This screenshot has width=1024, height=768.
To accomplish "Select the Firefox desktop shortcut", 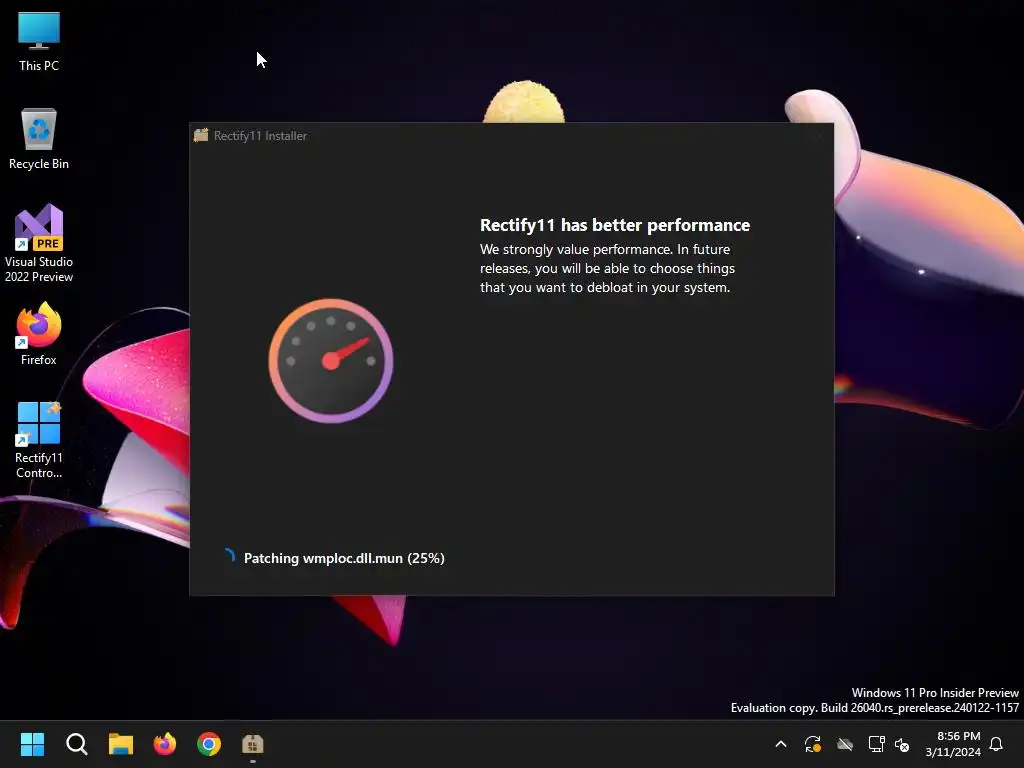I will tap(39, 334).
